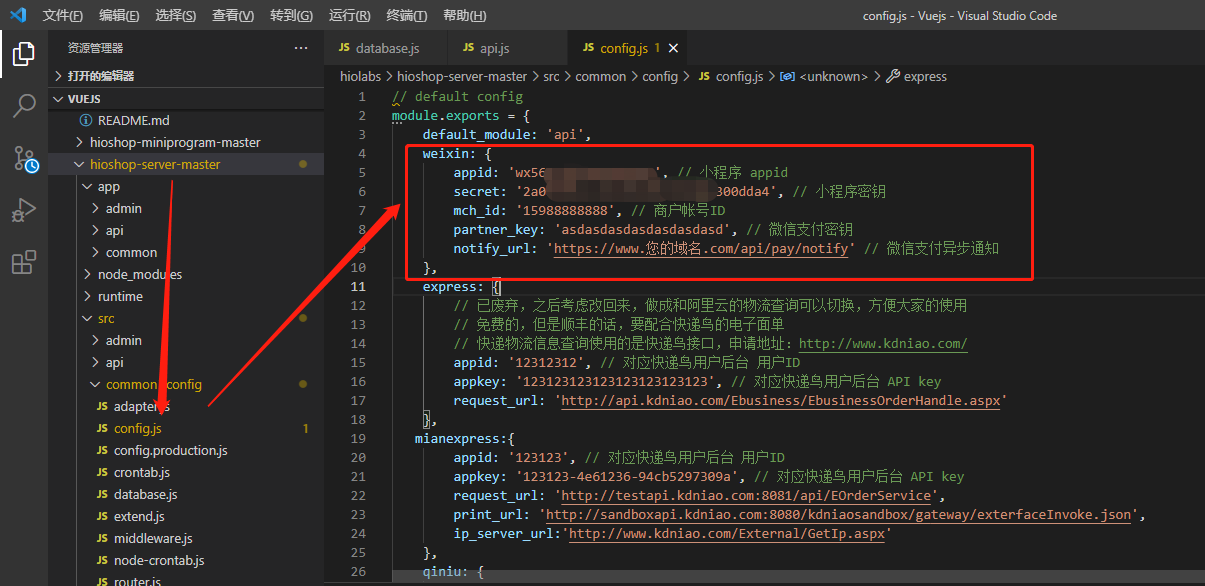Open the Run and Debug view icon
The height and width of the screenshot is (586, 1205).
23,211
